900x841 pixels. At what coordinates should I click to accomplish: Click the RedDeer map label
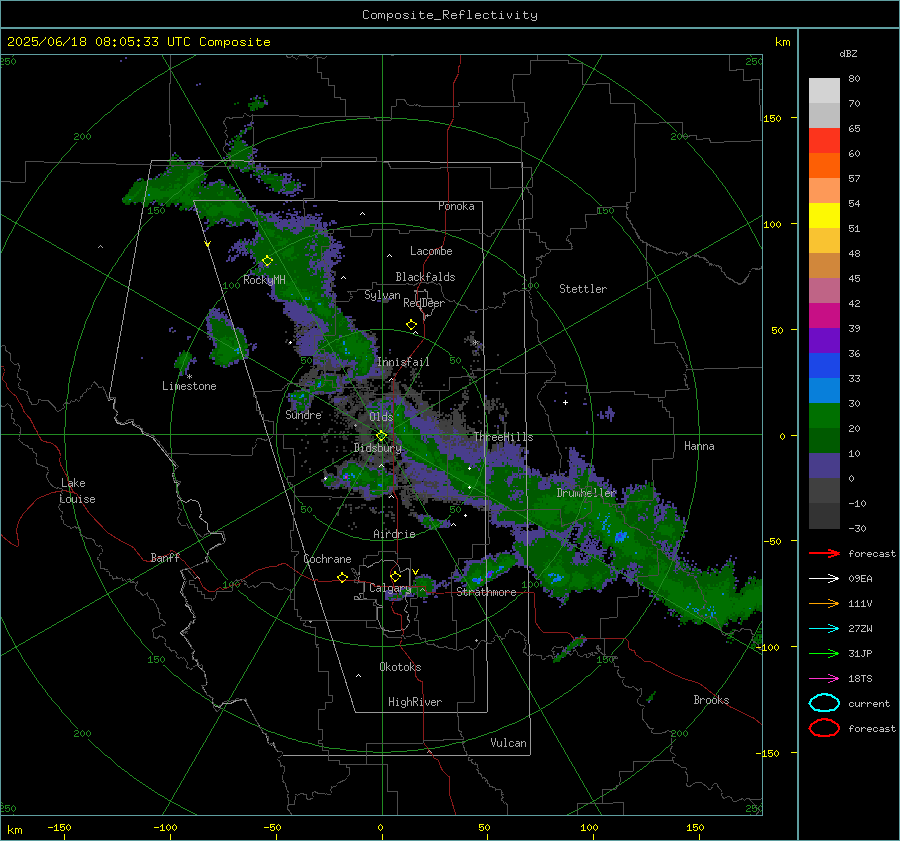pyautogui.click(x=424, y=303)
